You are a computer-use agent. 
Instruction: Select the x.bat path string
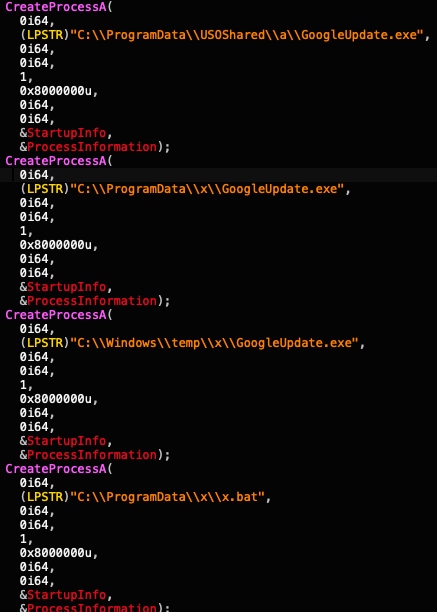[167, 497]
